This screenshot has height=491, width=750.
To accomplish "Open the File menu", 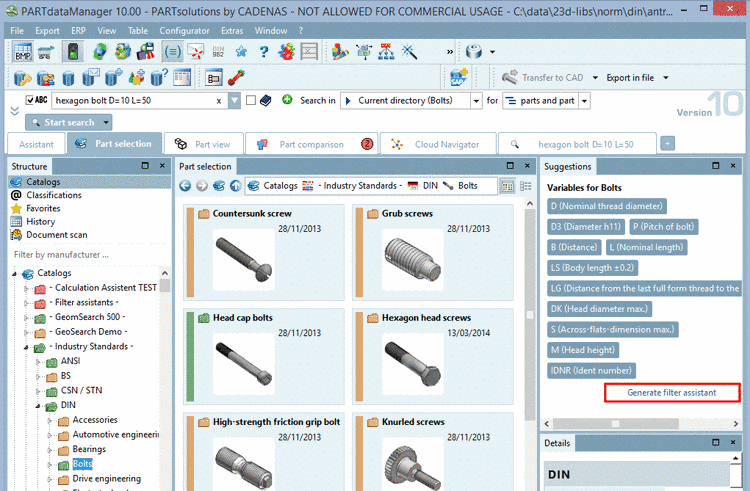I will click(17, 31).
